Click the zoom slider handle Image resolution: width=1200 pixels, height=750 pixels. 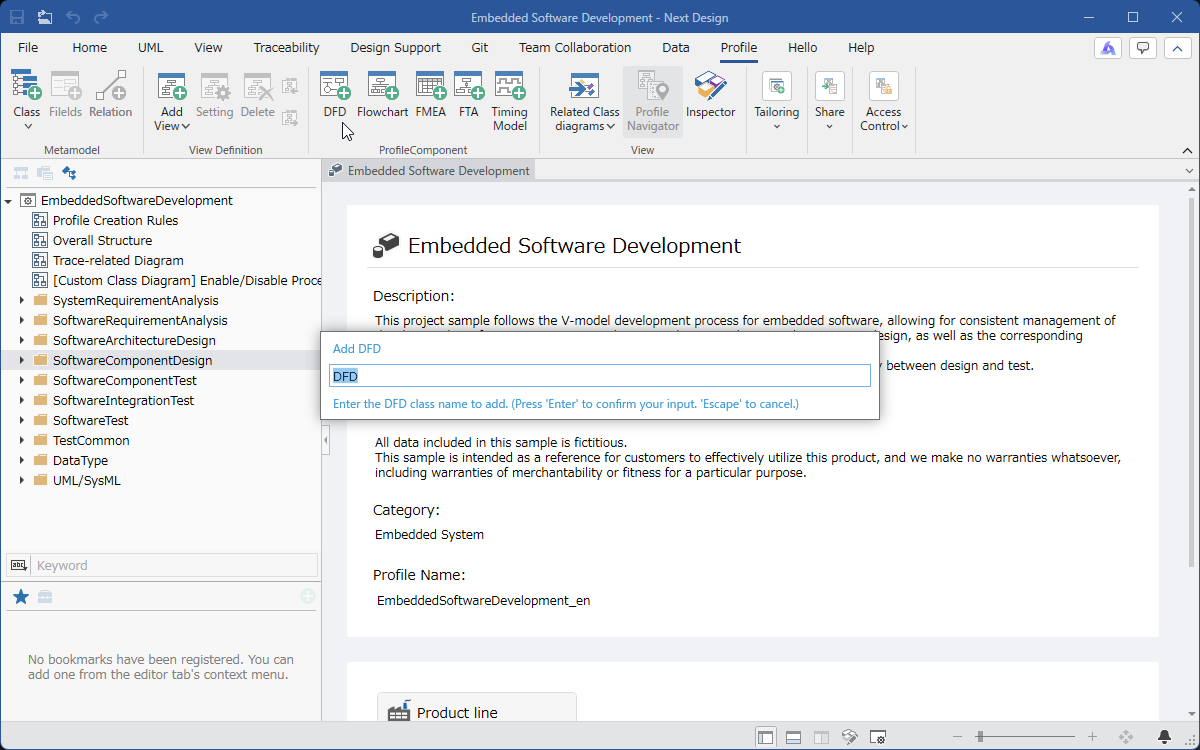tap(978, 737)
